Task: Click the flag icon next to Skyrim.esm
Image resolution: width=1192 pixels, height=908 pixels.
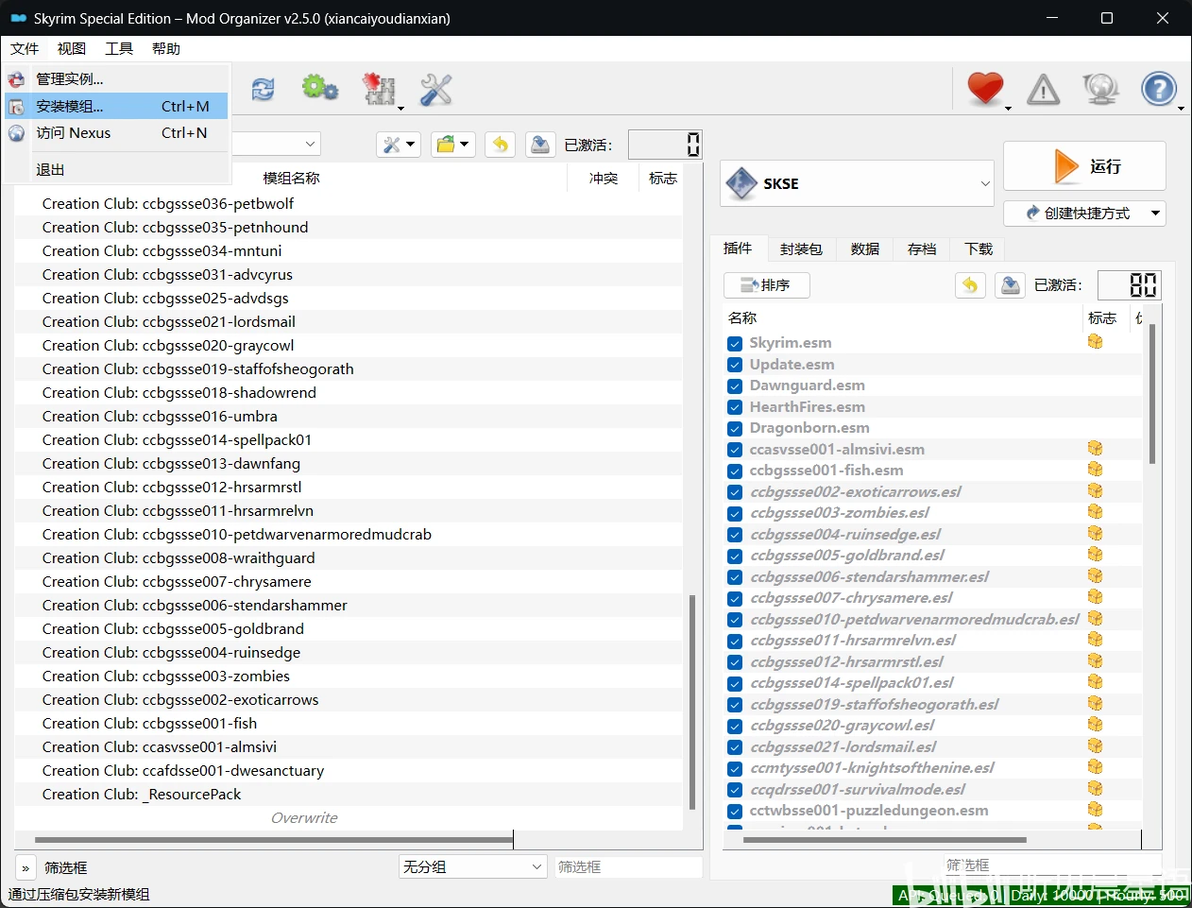Action: (x=1095, y=342)
